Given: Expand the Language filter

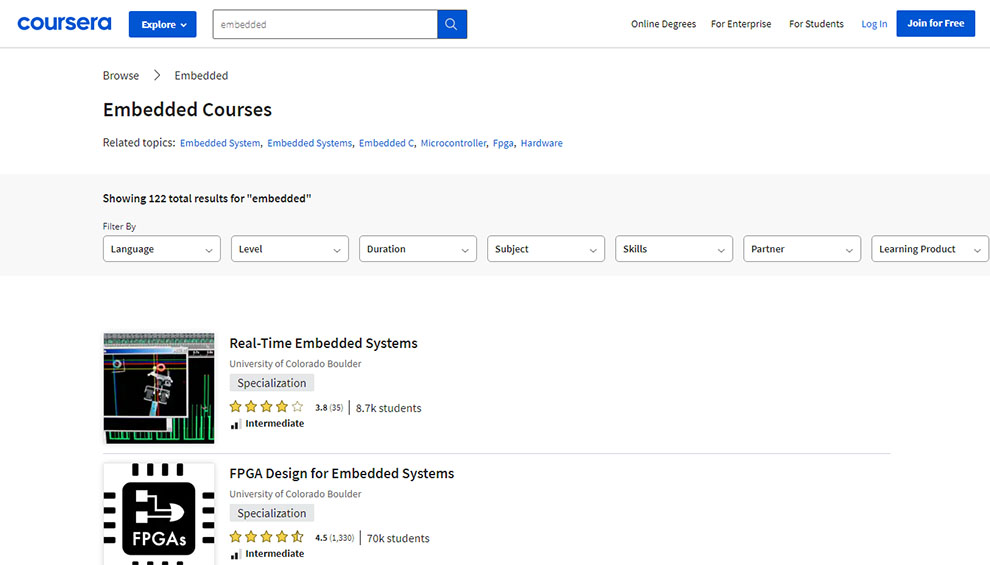Looking at the screenshot, I should pyautogui.click(x=162, y=249).
